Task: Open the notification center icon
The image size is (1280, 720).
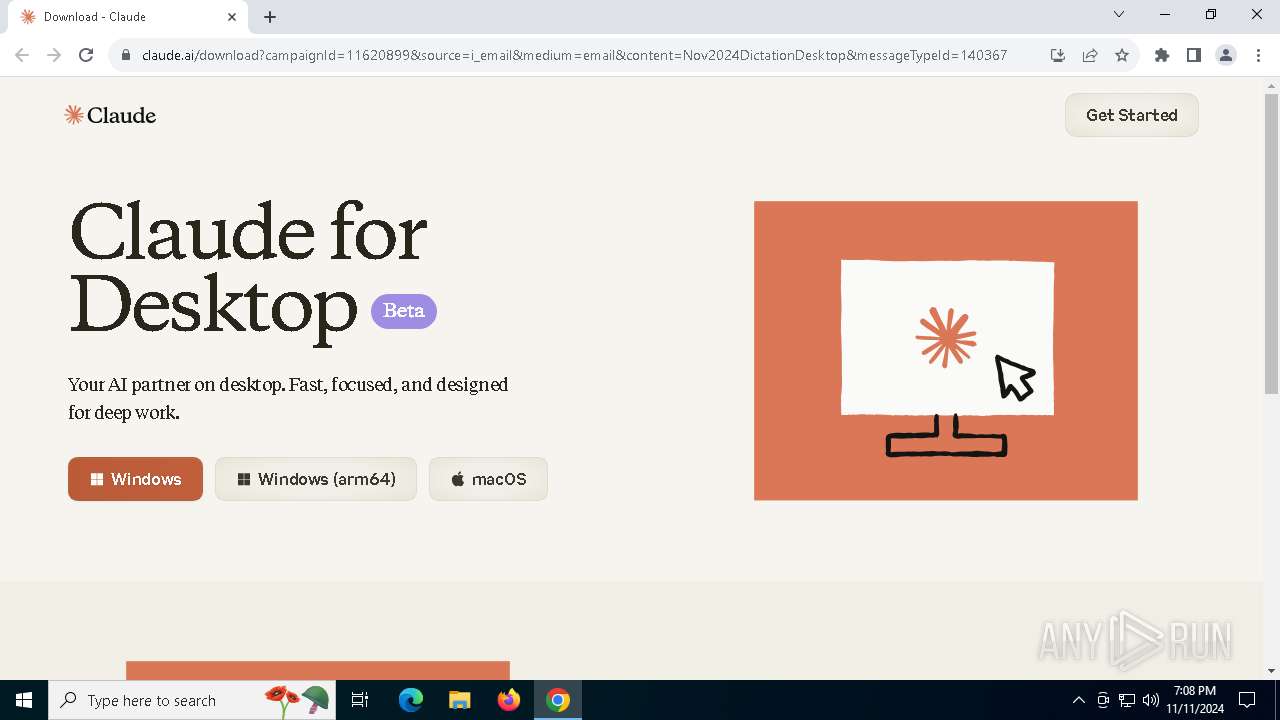Action: 1247,700
